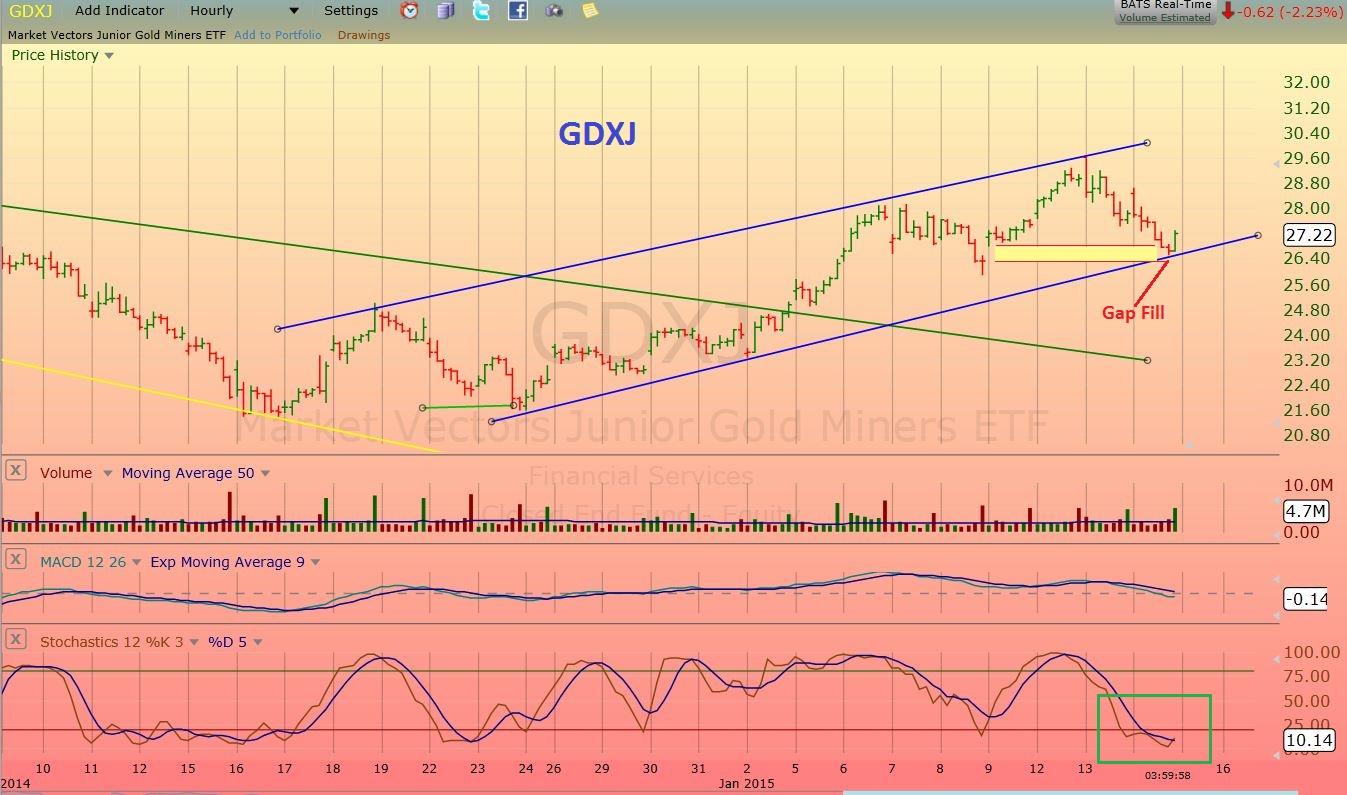Screen dimensions: 1347x795
Task: Click the Add to Portfolio link
Action: coord(278,35)
